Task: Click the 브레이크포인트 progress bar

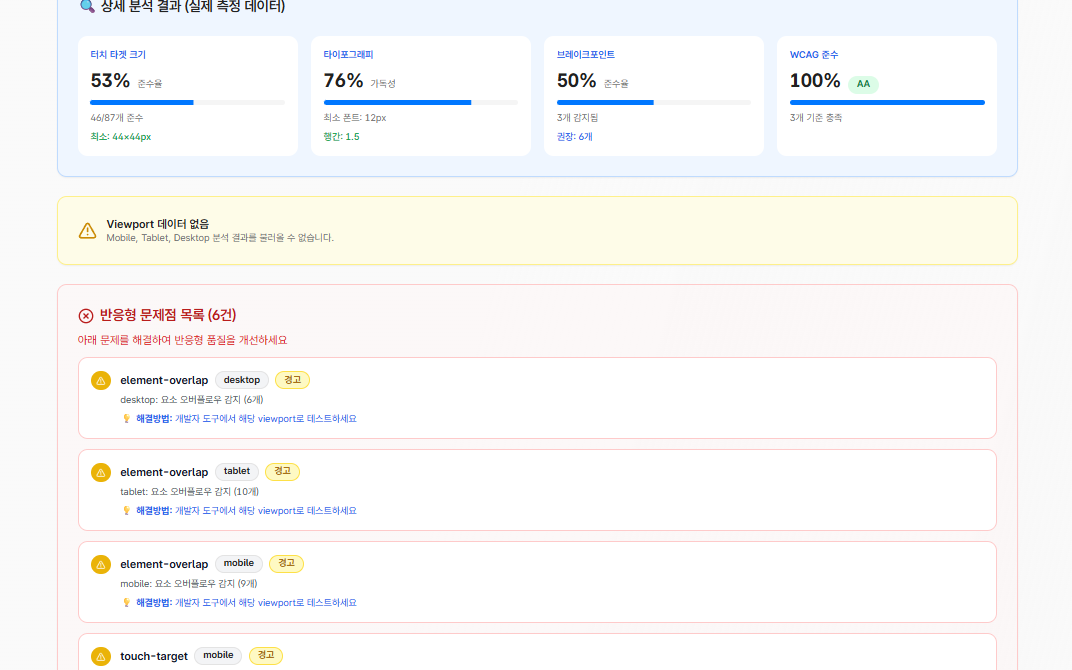Action: [x=654, y=103]
